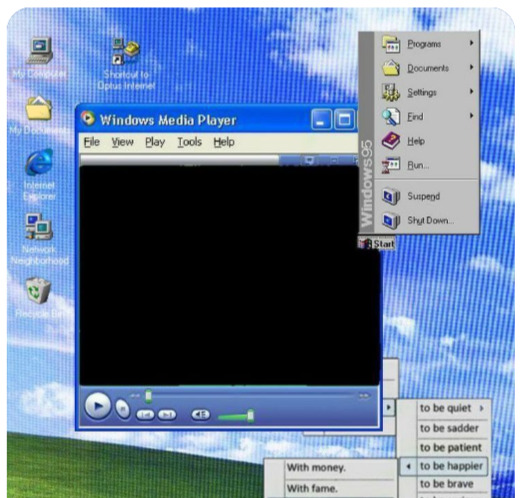
Task: Expand the Programs submenu arrow
Action: pyautogui.click(x=472, y=43)
